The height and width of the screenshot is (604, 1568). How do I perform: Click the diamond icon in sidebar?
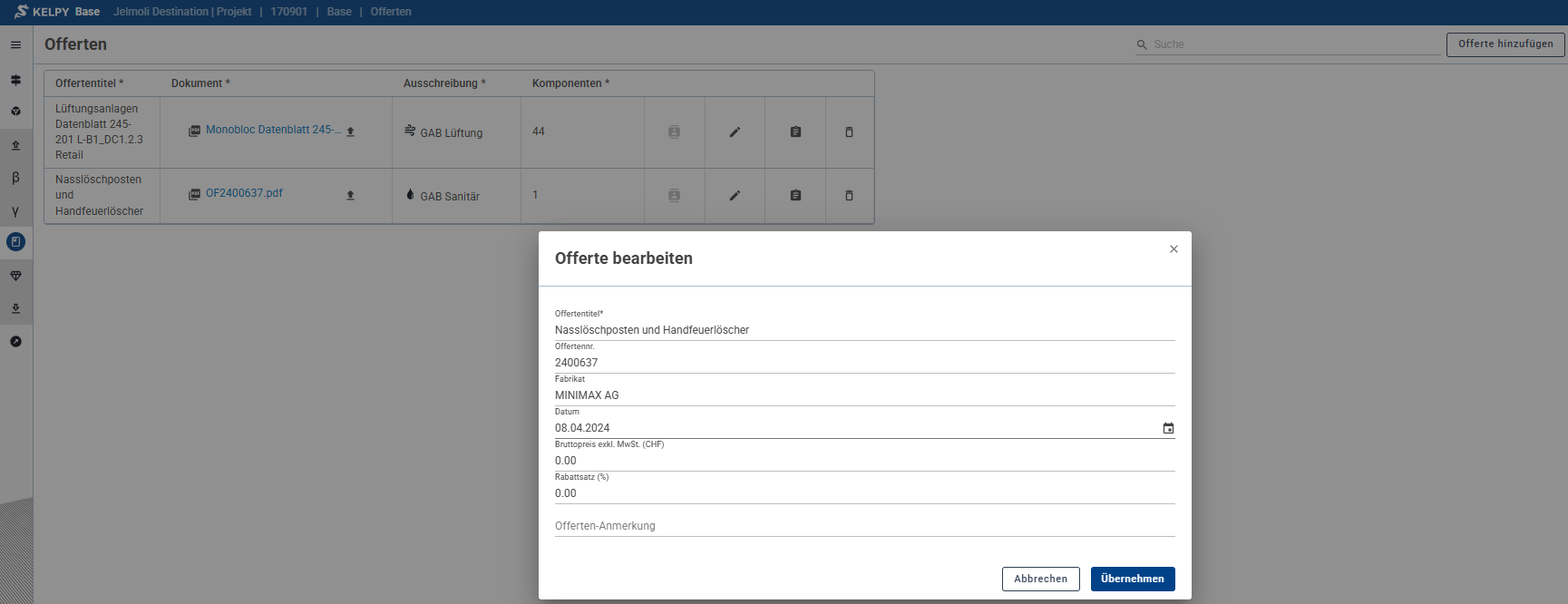click(15, 276)
